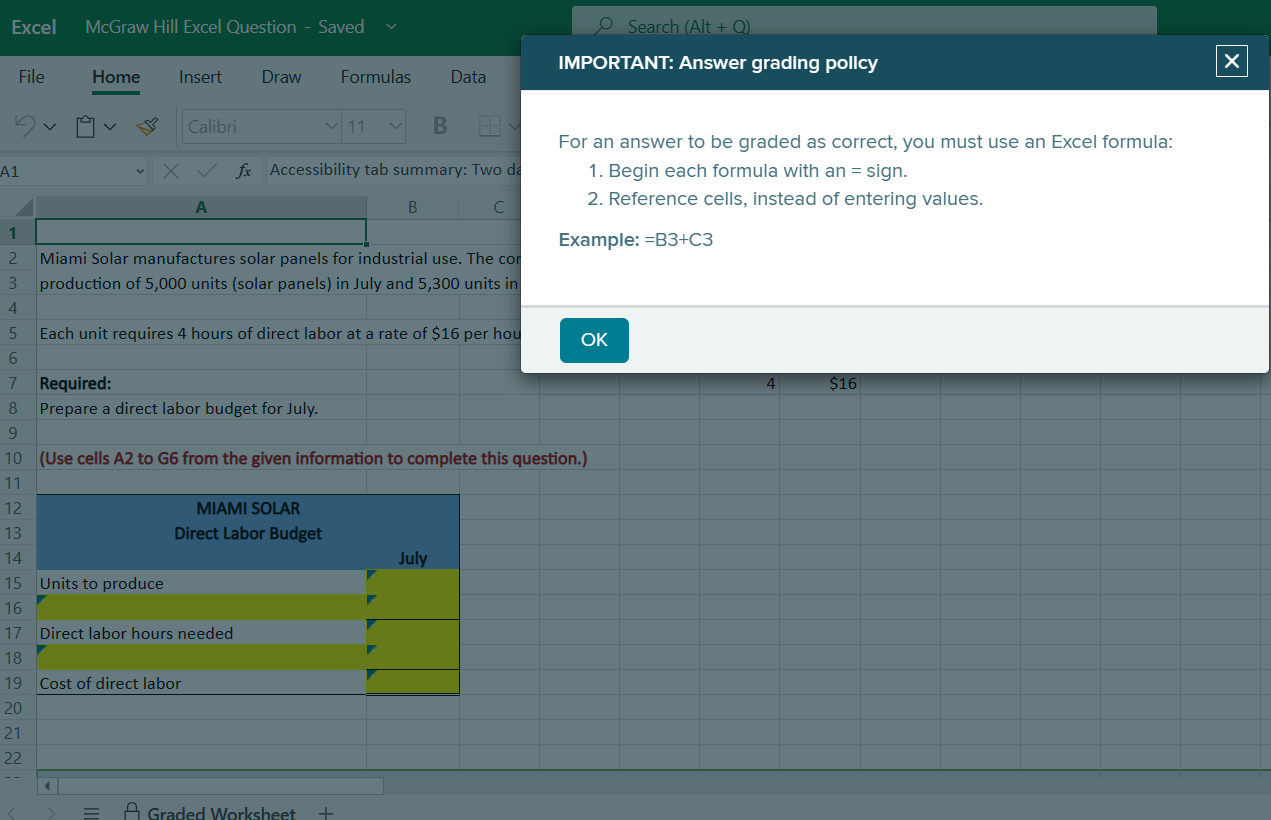Switch to the Data tab
The width and height of the screenshot is (1271, 820).
tap(468, 77)
